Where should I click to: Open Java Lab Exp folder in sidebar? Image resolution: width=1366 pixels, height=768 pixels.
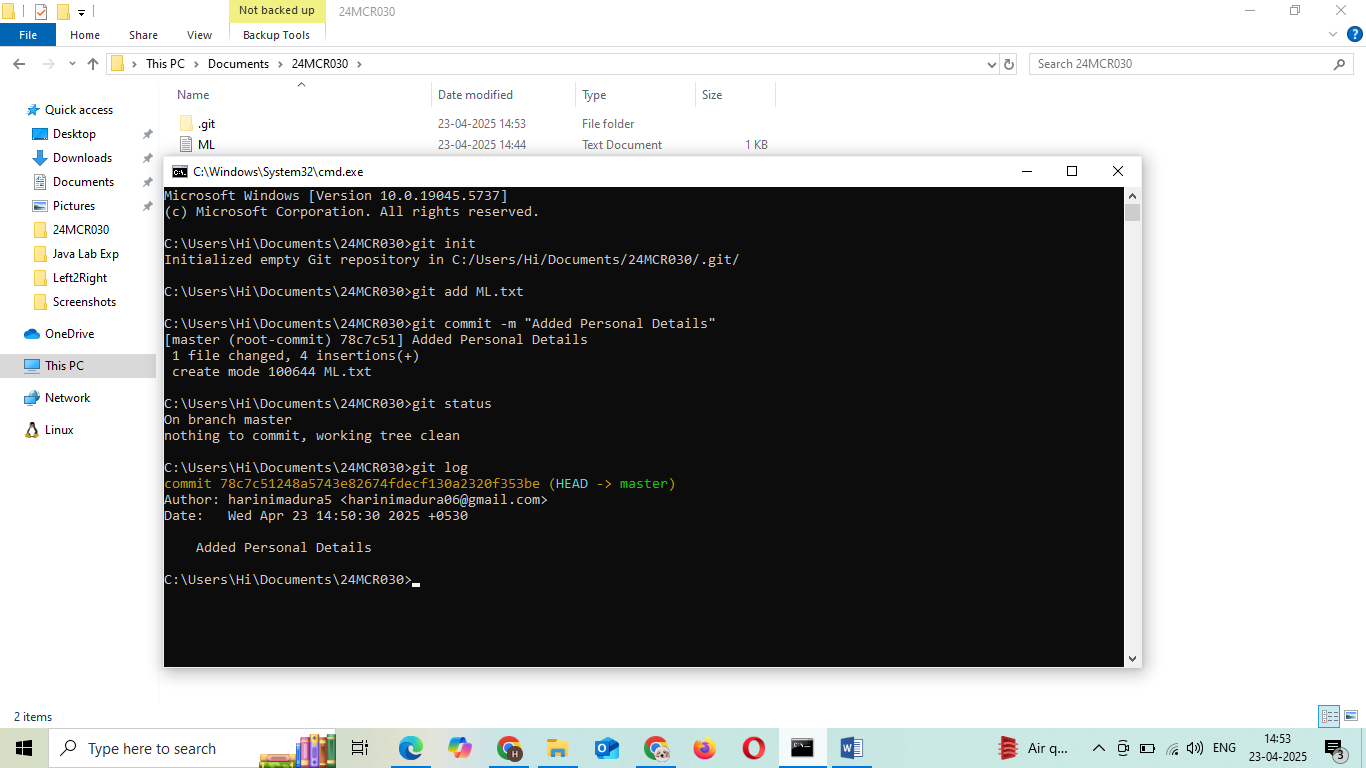click(85, 254)
